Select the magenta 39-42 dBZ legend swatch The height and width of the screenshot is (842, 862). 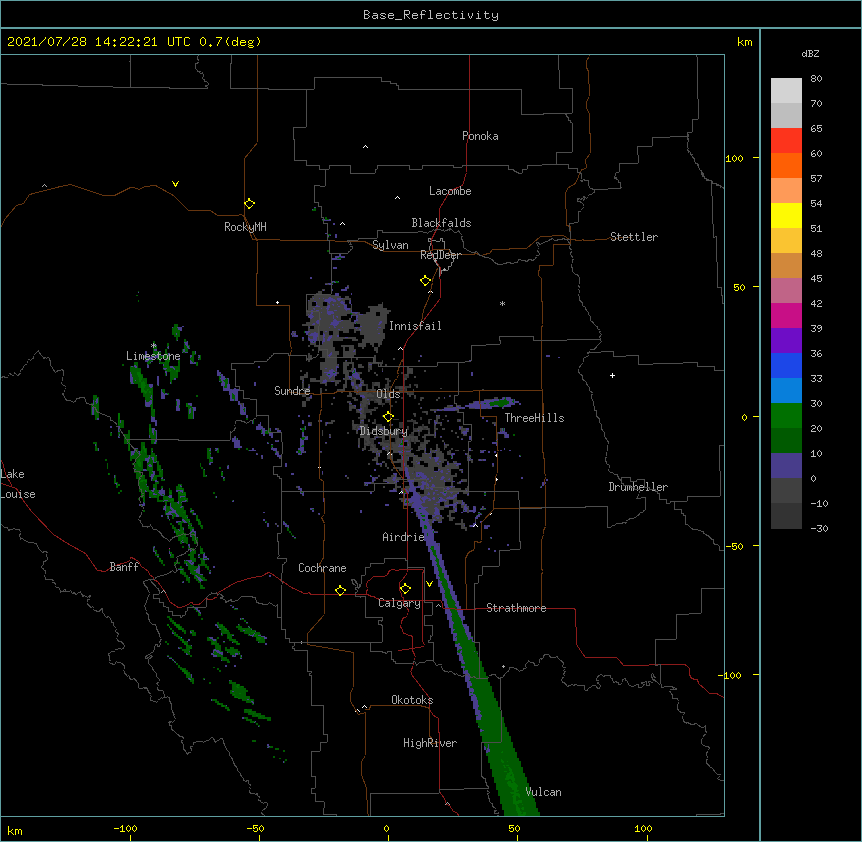pos(786,315)
